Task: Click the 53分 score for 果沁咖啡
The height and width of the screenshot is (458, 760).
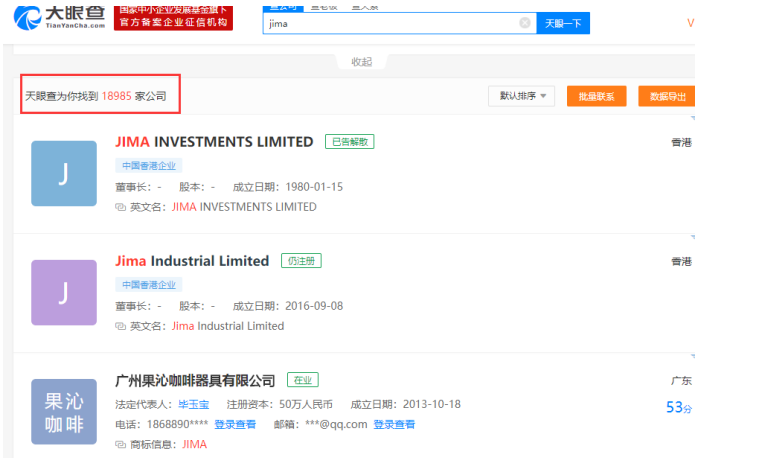Action: [x=679, y=407]
